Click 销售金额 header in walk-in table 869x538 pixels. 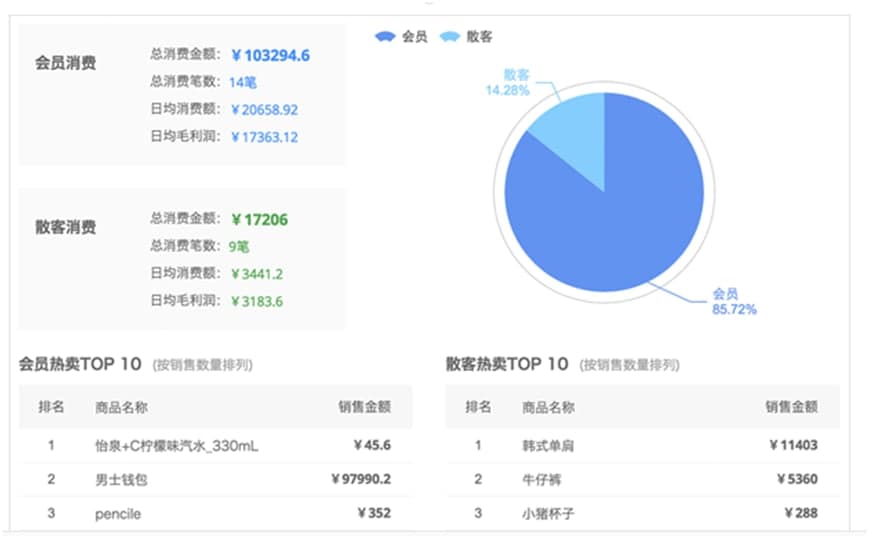click(791, 407)
